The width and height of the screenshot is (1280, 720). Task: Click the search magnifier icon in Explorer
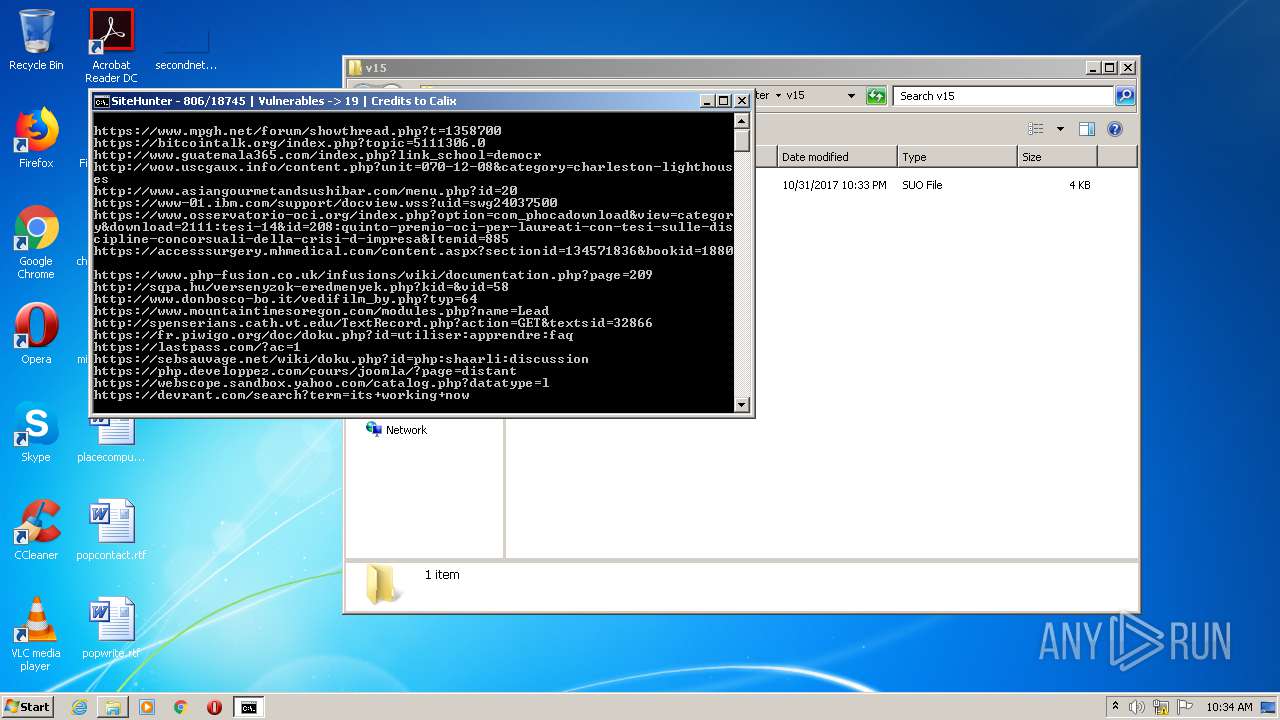1125,96
